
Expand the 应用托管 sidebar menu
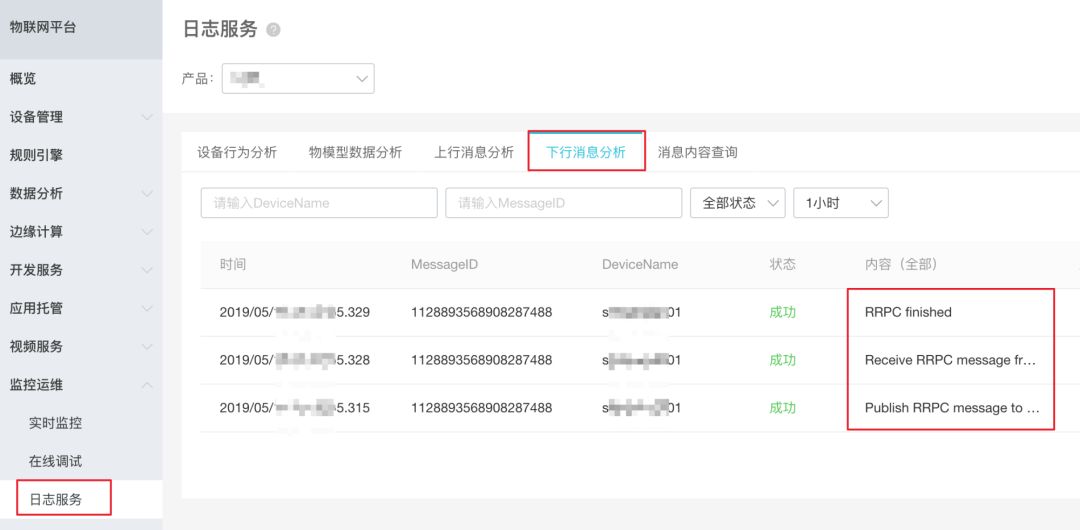81,308
